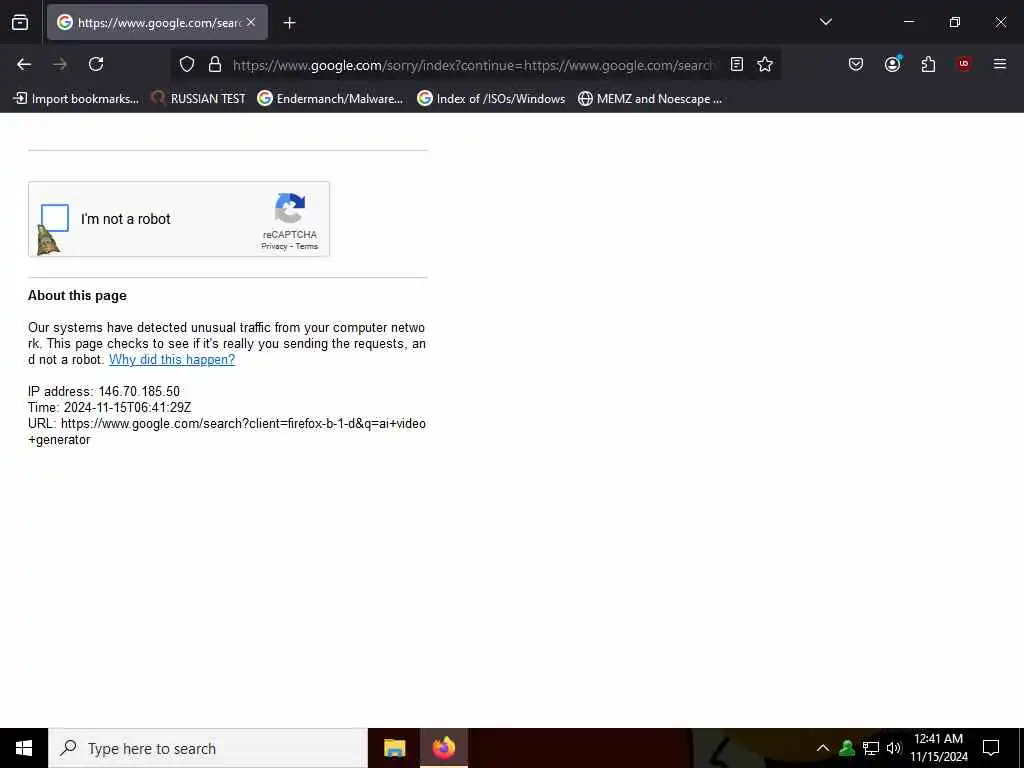Open reCAPTCHA Privacy link

274,246
